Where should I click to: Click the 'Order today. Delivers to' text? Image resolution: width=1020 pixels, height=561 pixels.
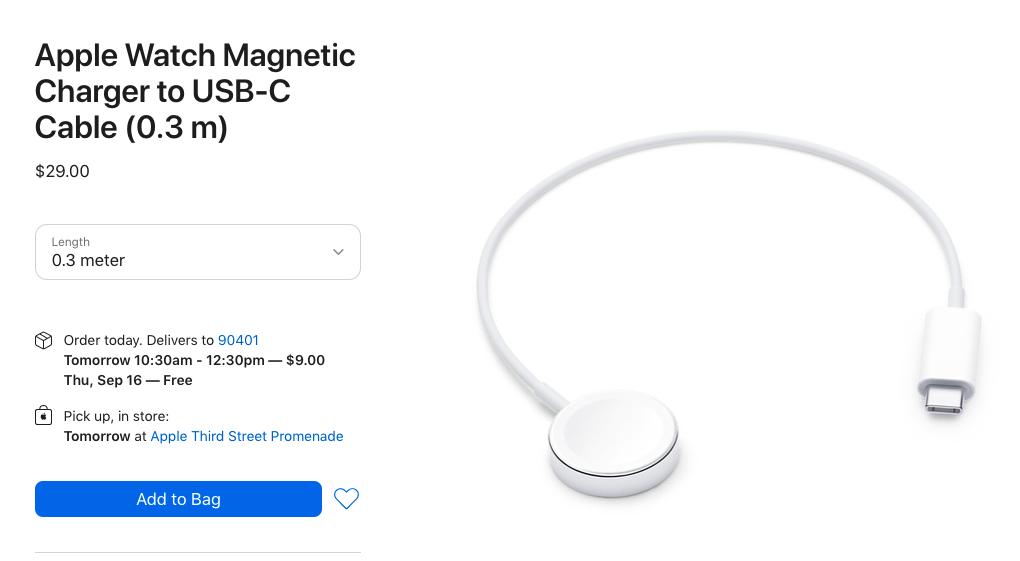(139, 340)
